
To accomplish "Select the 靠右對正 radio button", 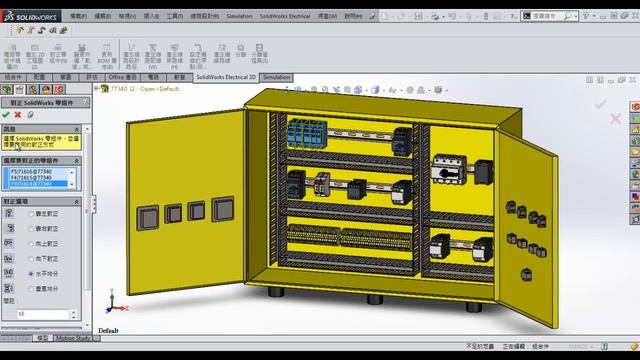I will [31, 229].
